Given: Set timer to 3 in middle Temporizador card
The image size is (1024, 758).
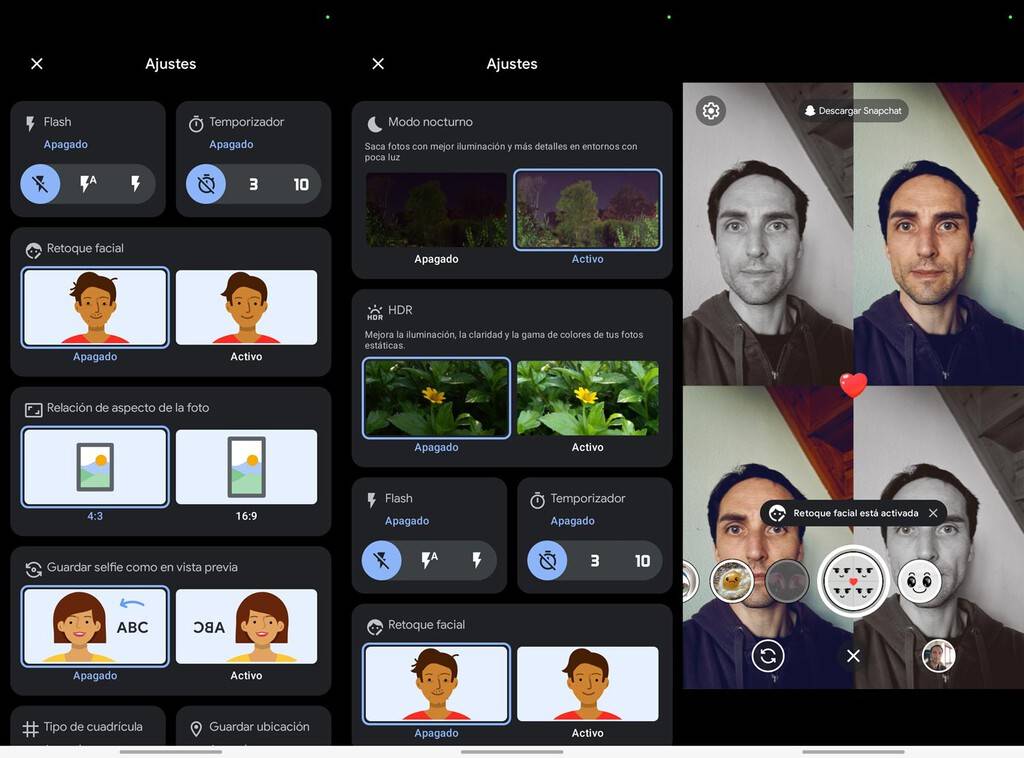Looking at the screenshot, I should coord(595,560).
